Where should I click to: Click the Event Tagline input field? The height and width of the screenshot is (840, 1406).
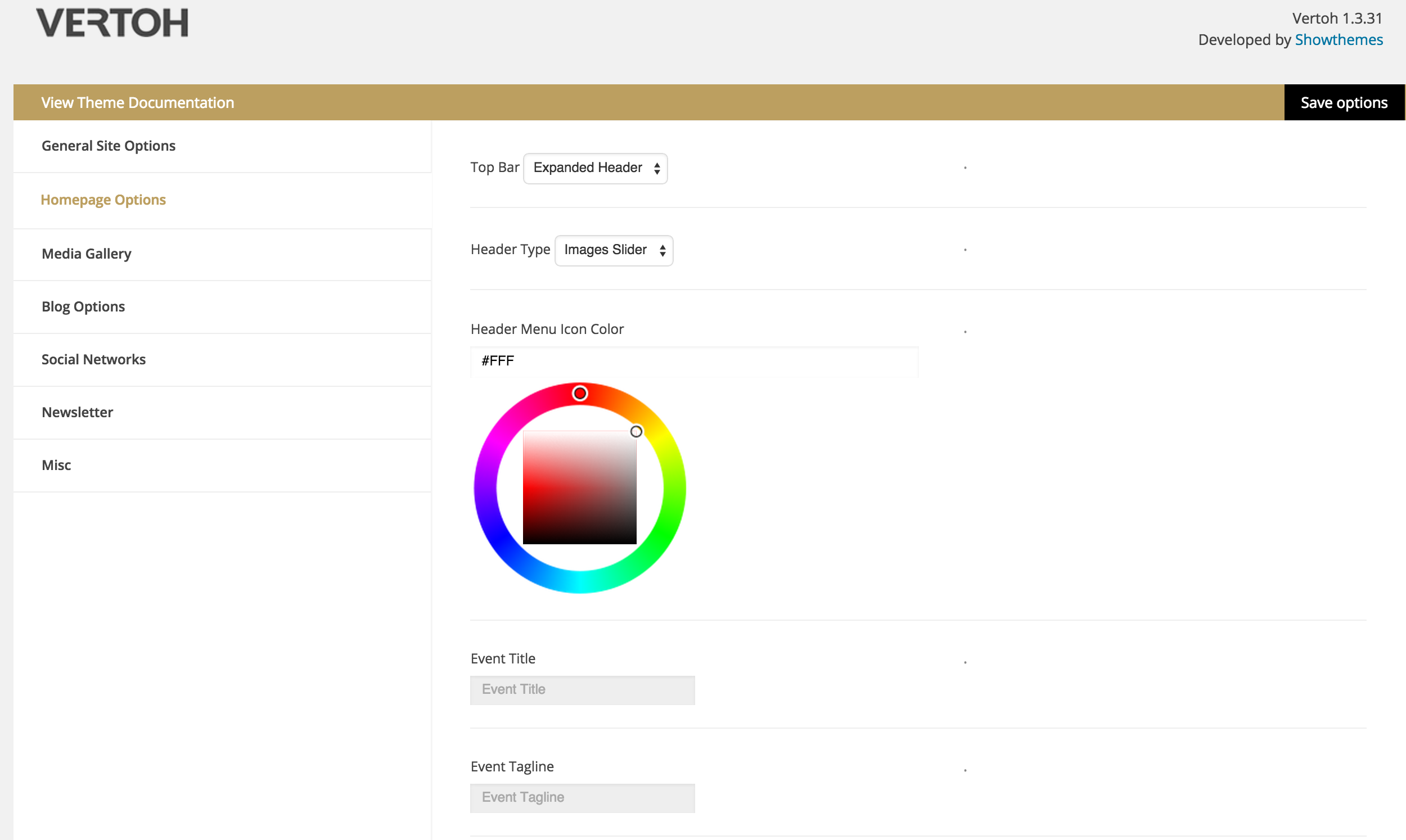(x=583, y=798)
